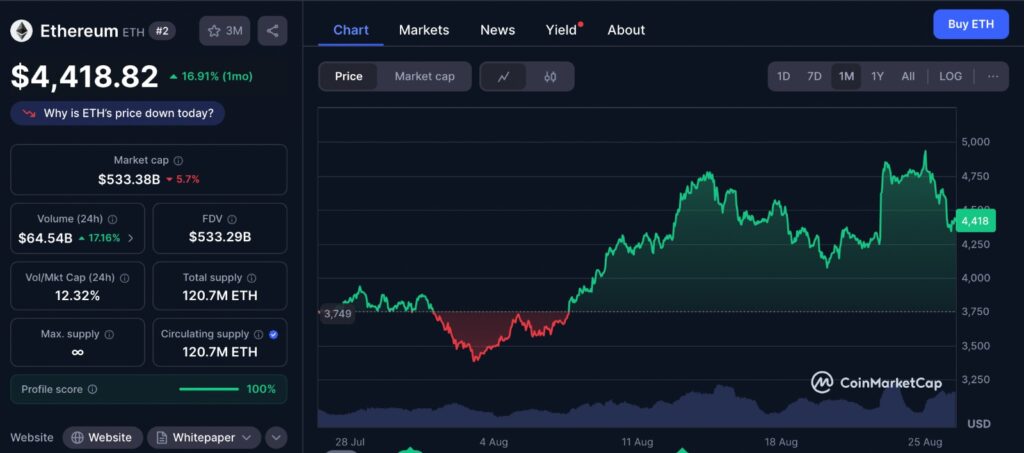Set chart range to 1Y

[x=877, y=76]
